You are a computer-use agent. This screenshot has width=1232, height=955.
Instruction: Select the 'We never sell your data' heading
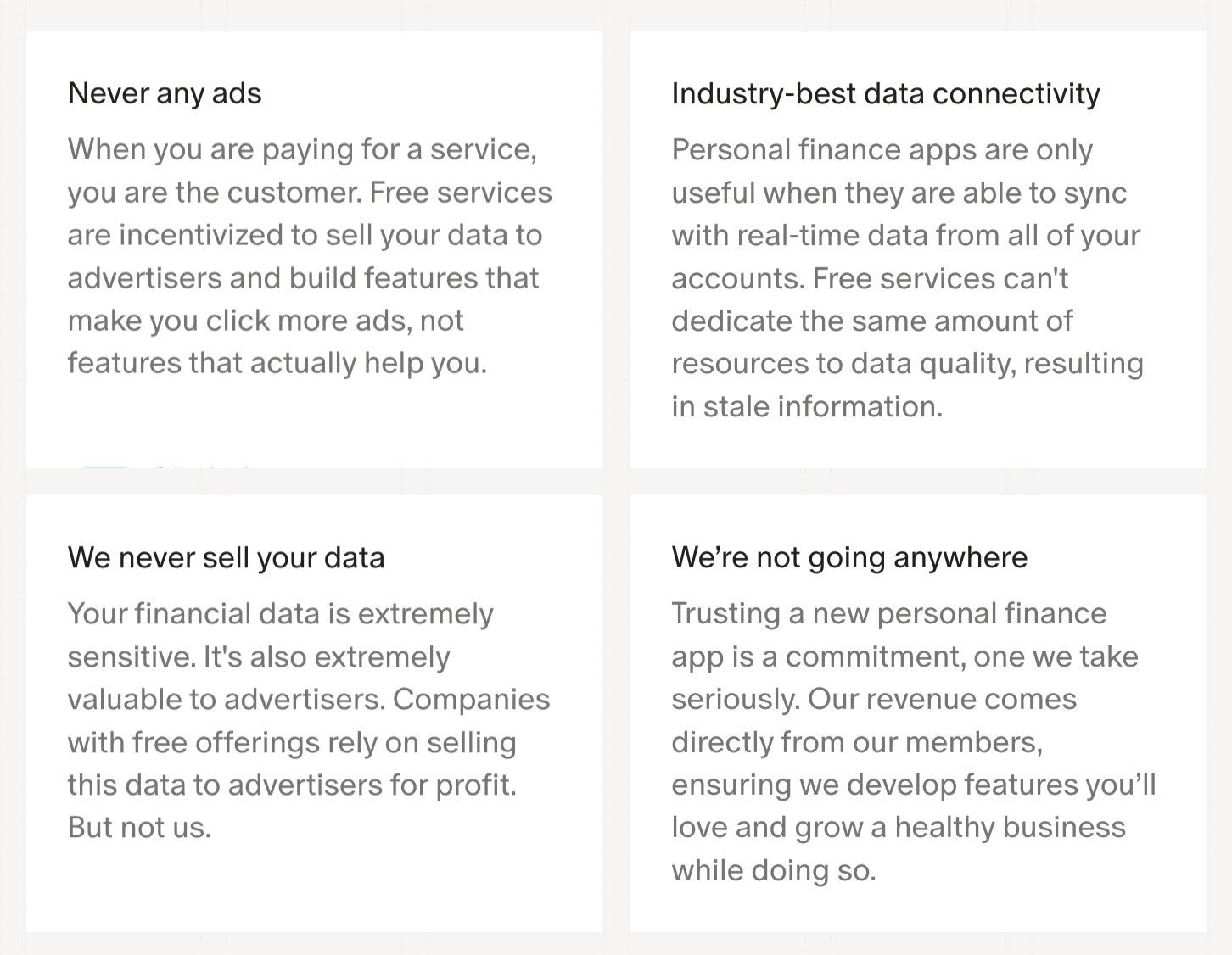(226, 557)
